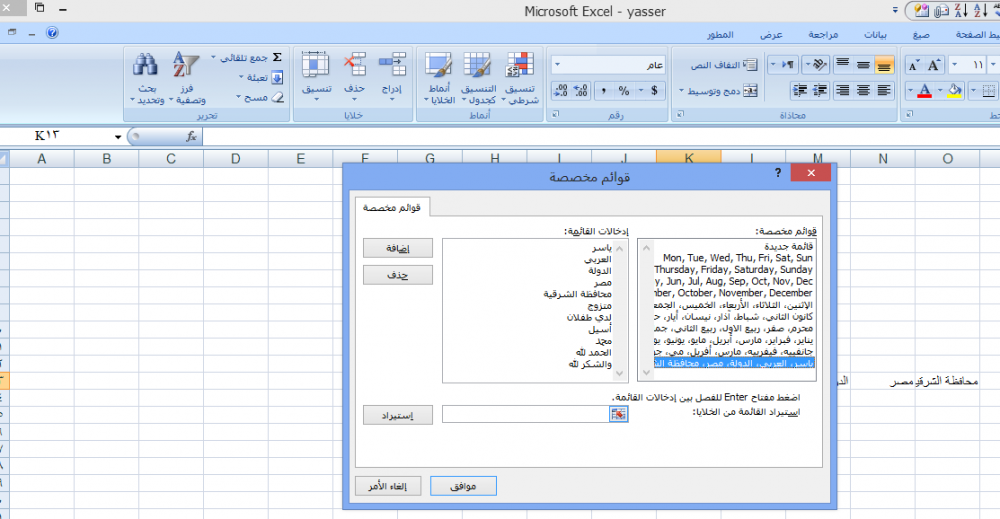Increase the indent level
This screenshot has width=1000, height=519.
click(x=800, y=91)
